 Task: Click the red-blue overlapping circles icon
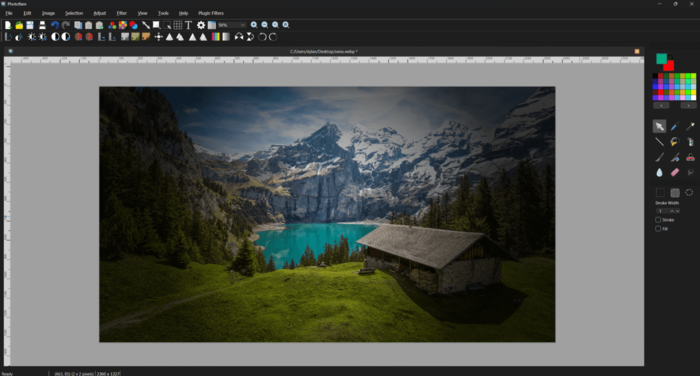tap(133, 25)
